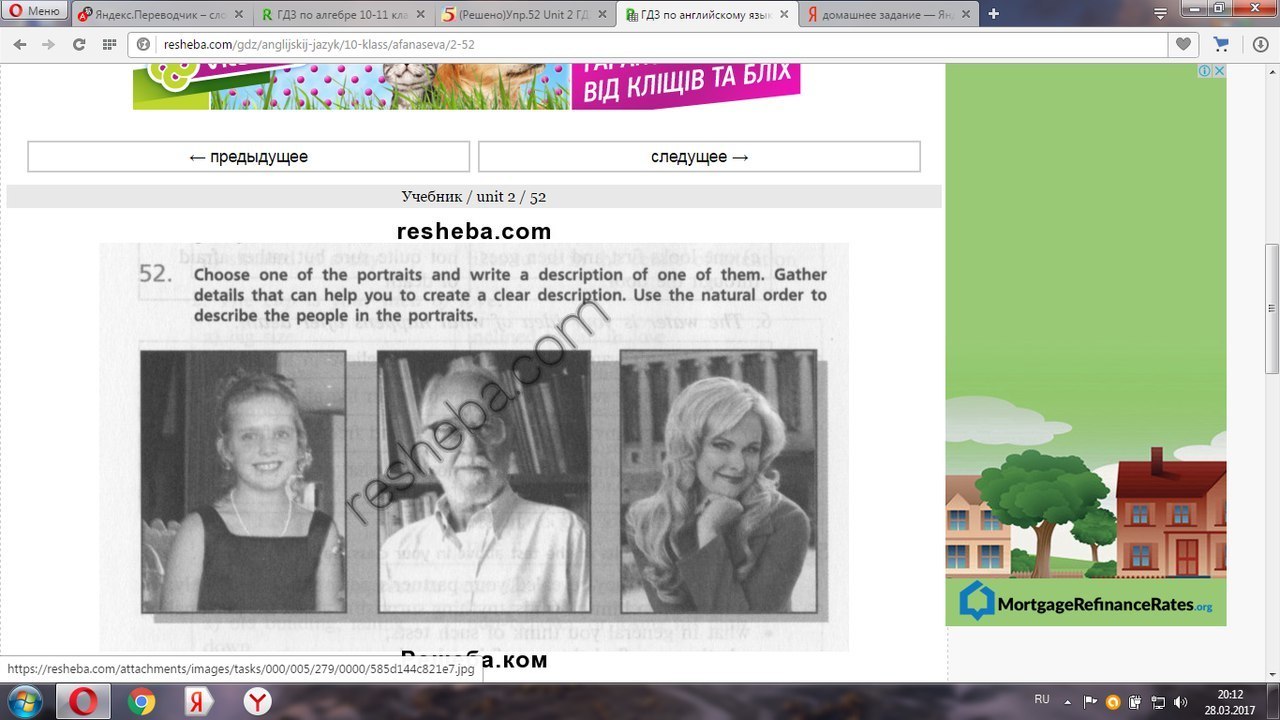Open power battery tray icon
The width and height of the screenshot is (1280, 720).
pyautogui.click(x=1136, y=702)
